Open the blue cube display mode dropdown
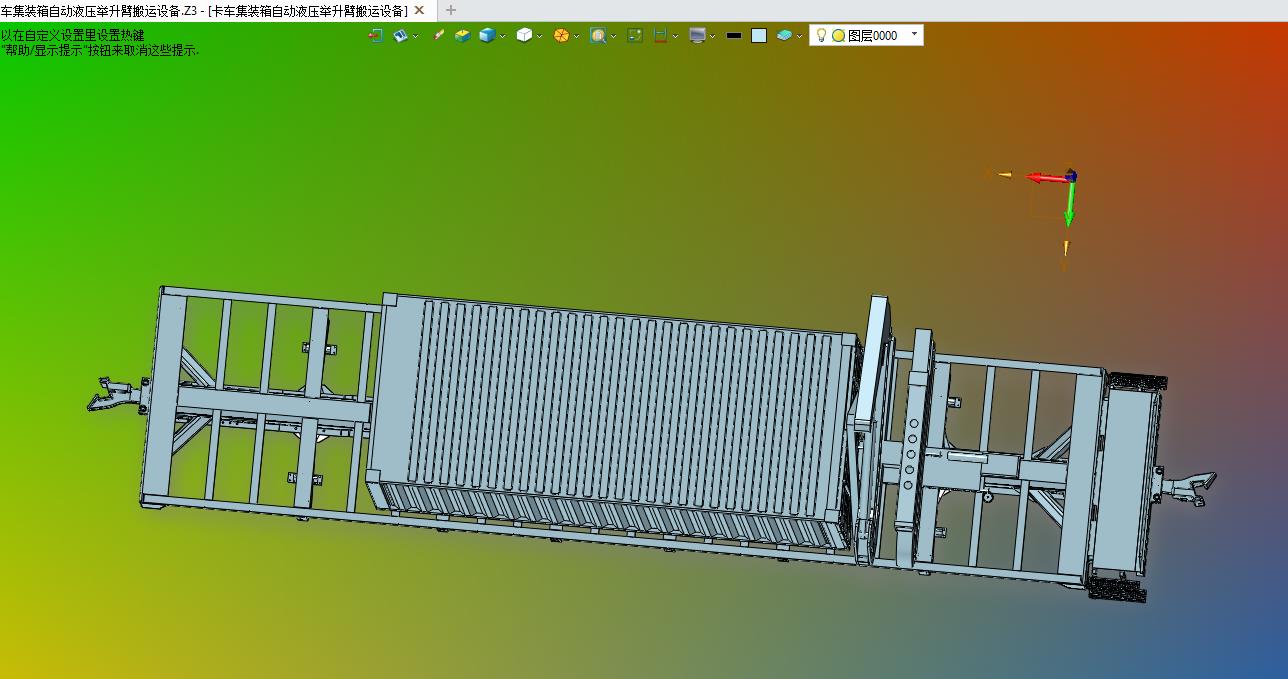The image size is (1288, 679). (x=502, y=36)
